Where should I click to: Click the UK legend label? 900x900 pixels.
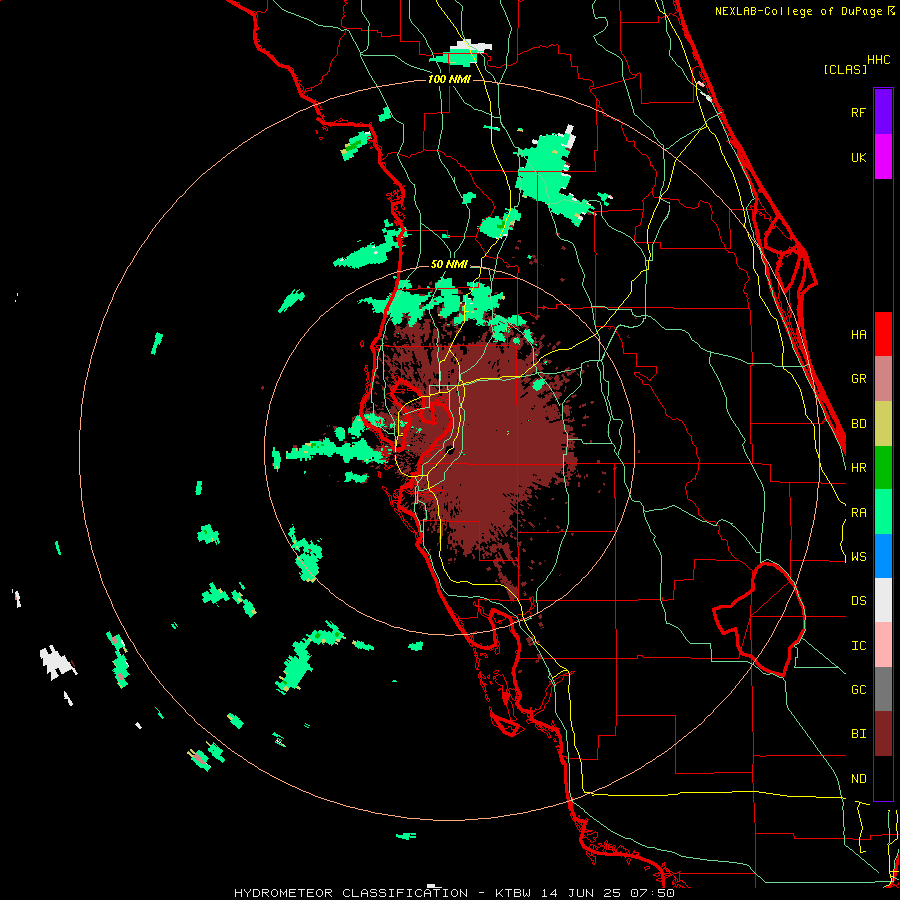coord(858,157)
